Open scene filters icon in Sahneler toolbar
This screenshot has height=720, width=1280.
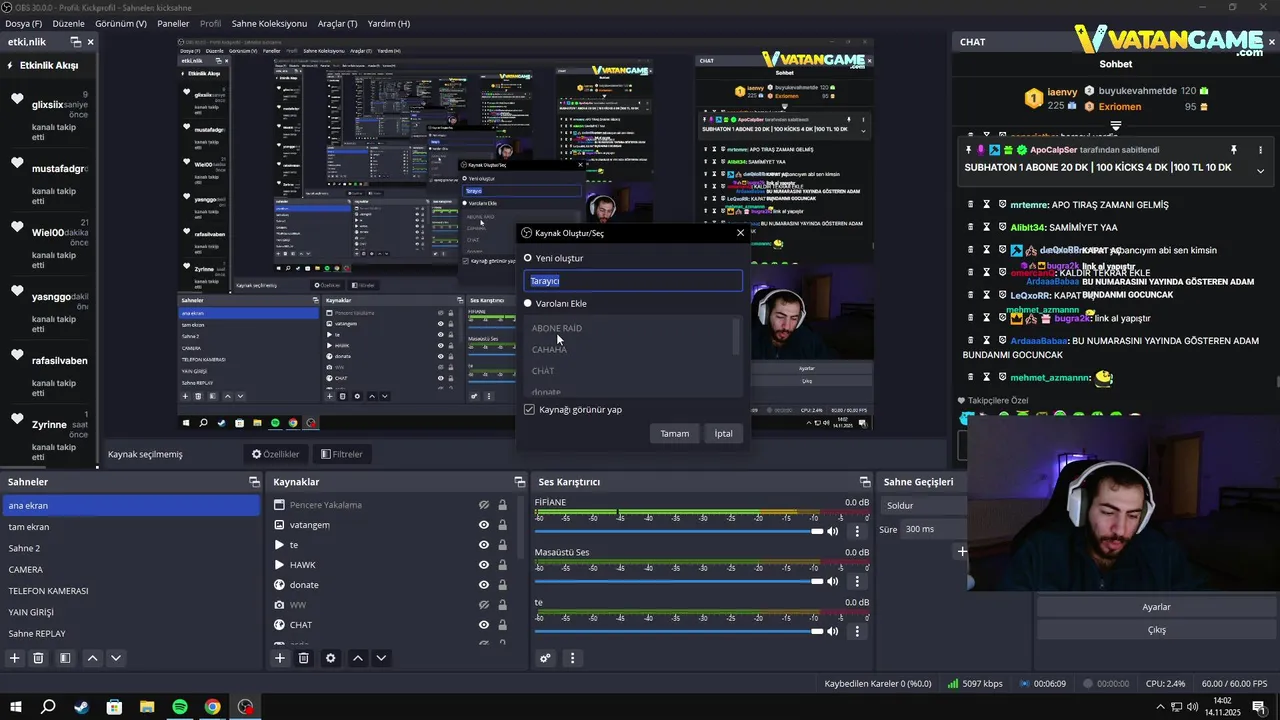pyautogui.click(x=65, y=658)
